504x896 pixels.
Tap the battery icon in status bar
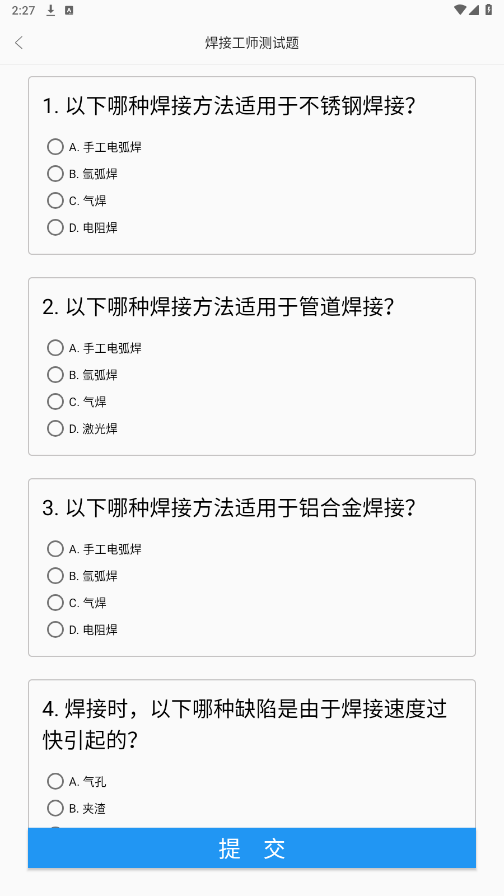click(489, 10)
